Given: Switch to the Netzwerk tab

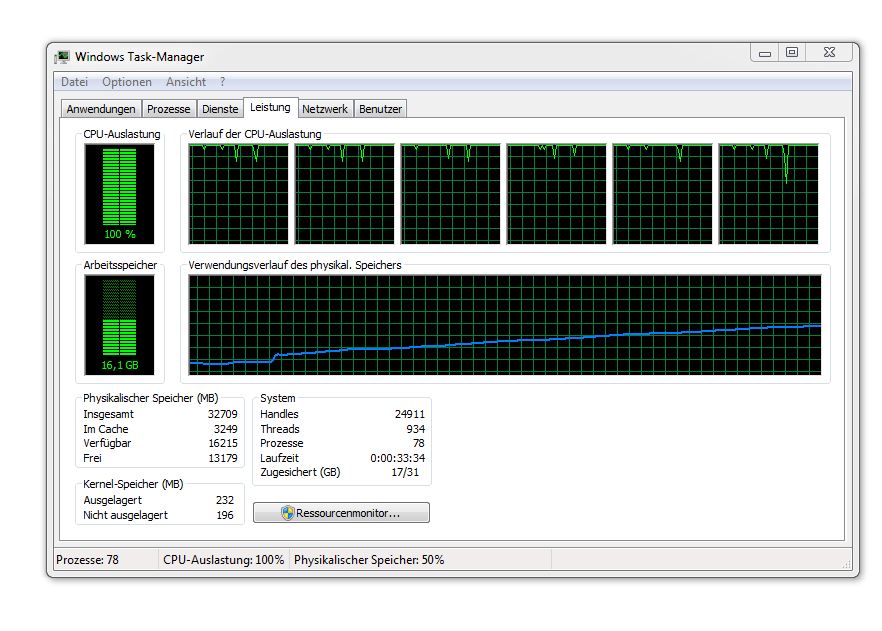Looking at the screenshot, I should click(x=325, y=109).
